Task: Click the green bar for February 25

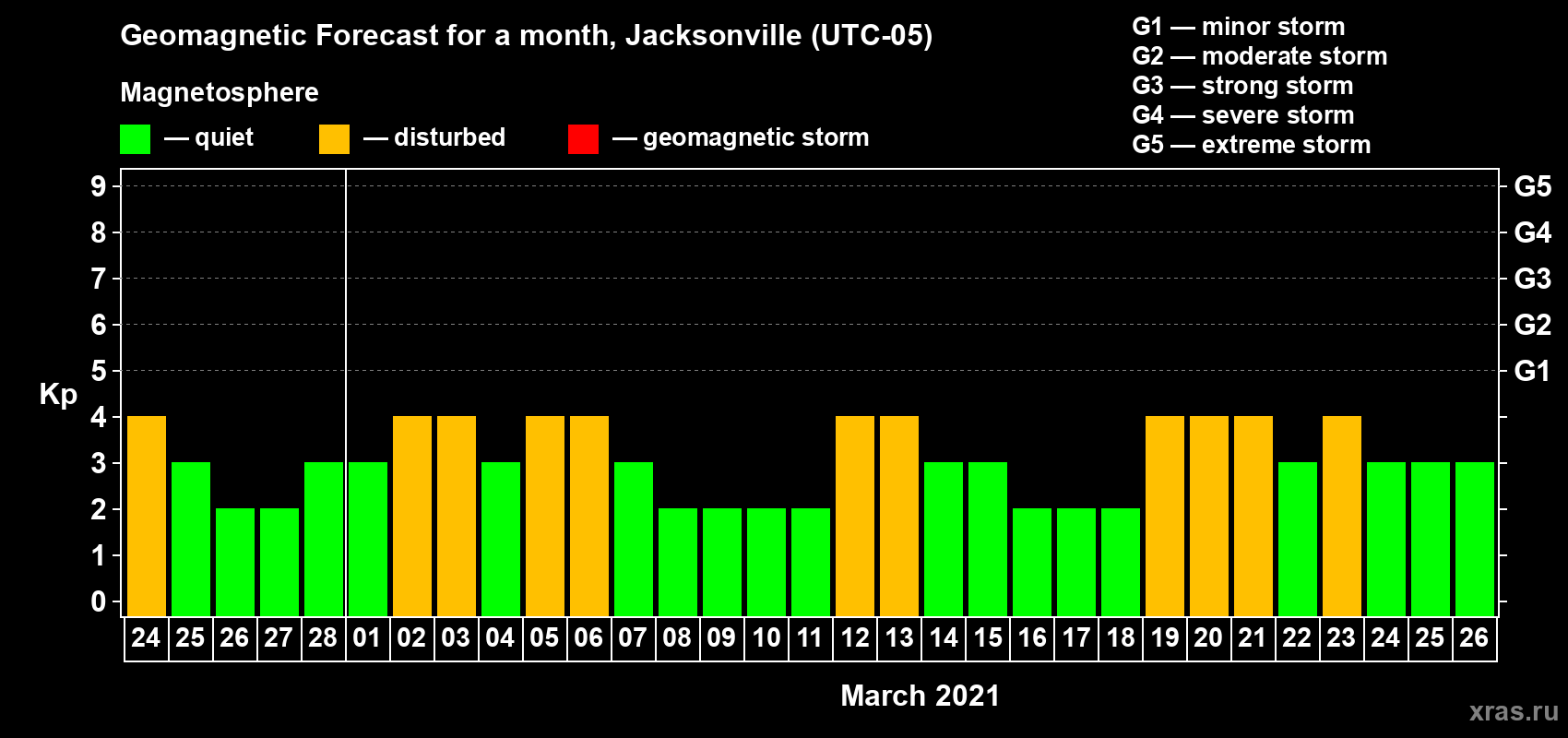Action: coord(191,540)
